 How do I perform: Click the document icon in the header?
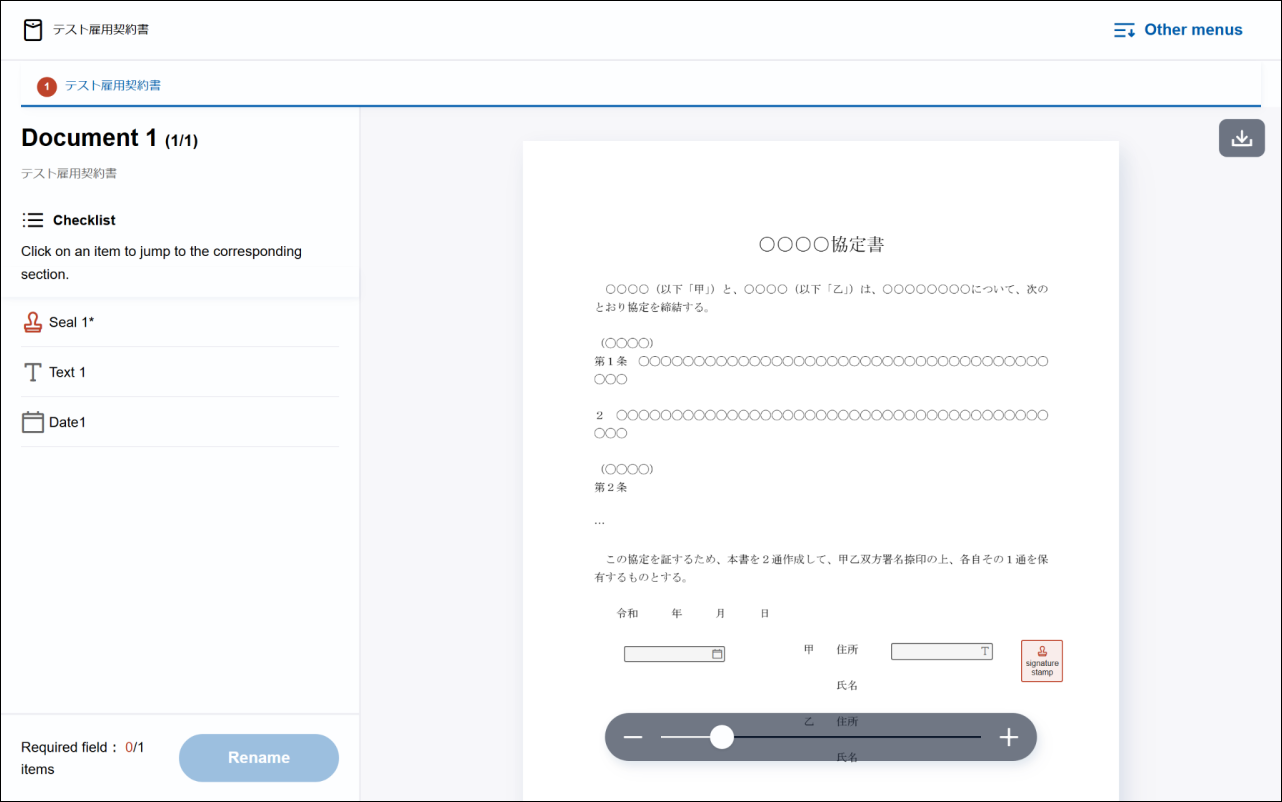pyautogui.click(x=33, y=30)
